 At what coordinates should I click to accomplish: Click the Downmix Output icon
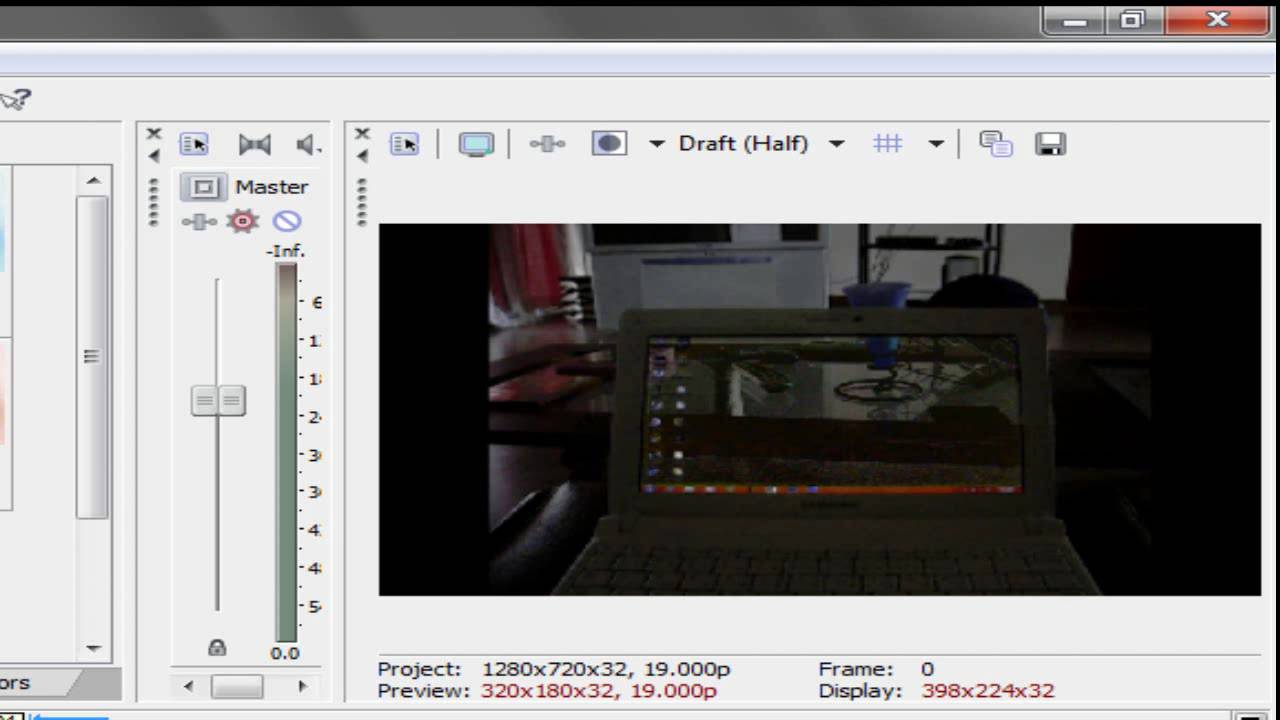point(255,145)
